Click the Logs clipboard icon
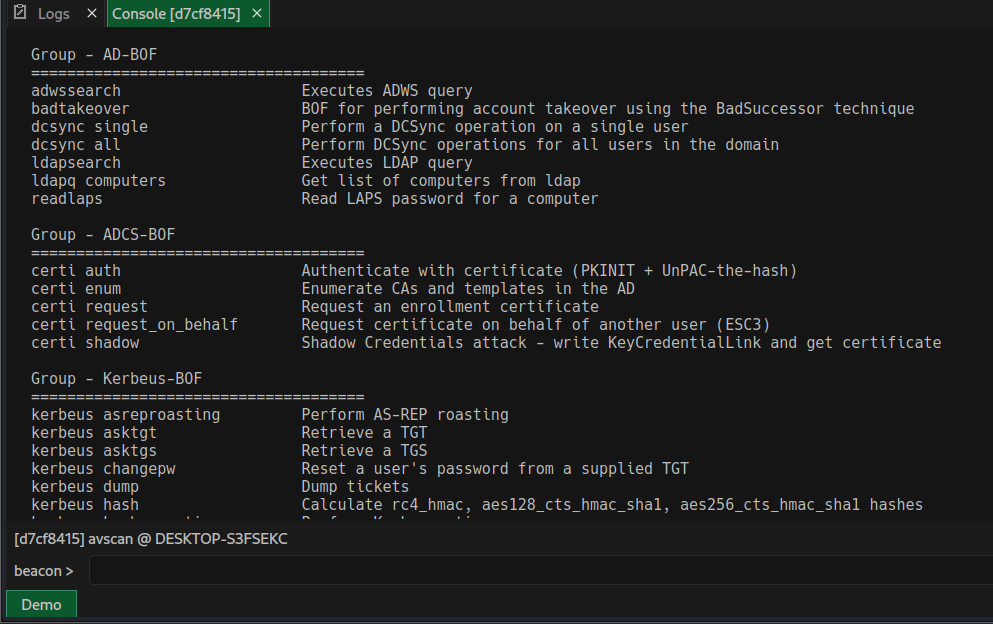 20,13
